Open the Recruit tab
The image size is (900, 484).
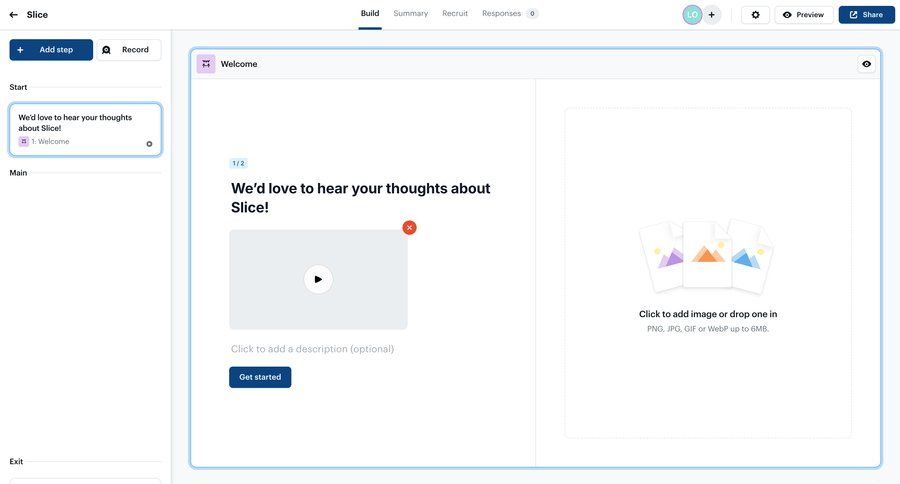coord(455,14)
